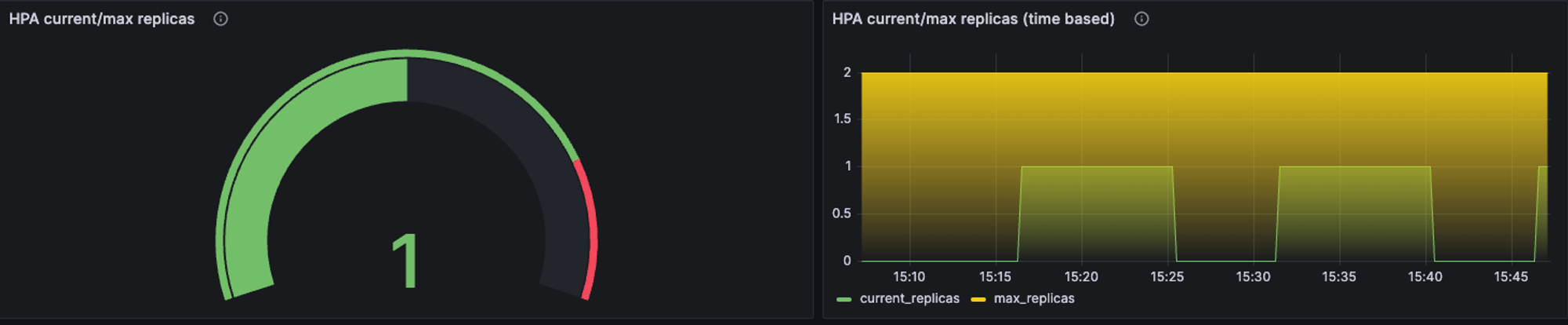Click y-axis label 1.5
This screenshot has height=325, width=1568.
[x=842, y=119]
